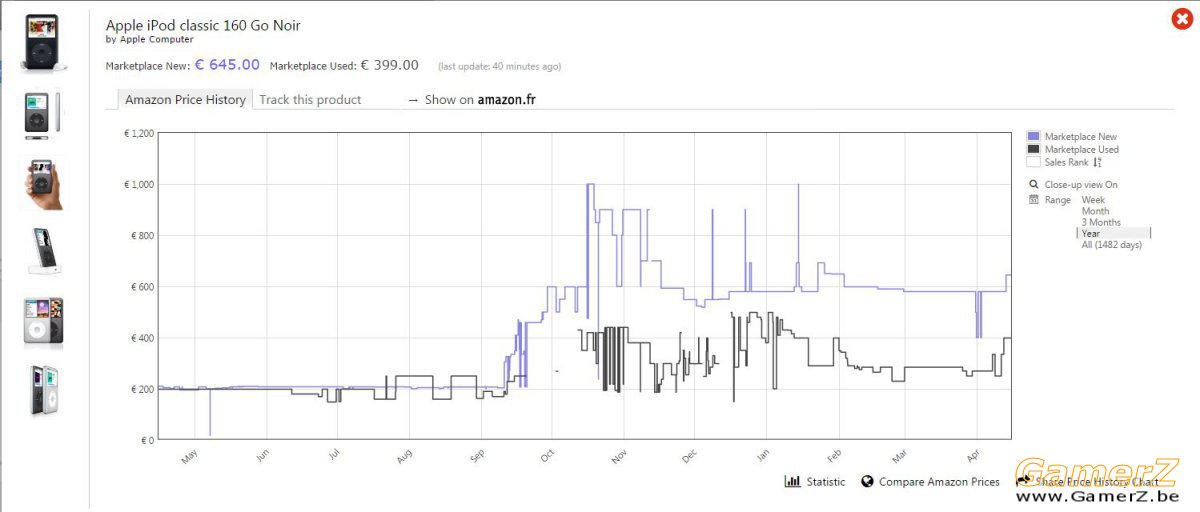Click the € 400 axis label
Viewport: 1200px width, 512px height.
[142, 338]
